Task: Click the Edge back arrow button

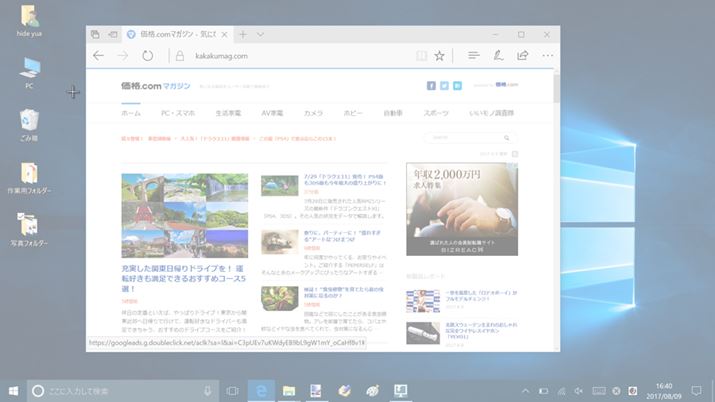Action: click(x=98, y=56)
